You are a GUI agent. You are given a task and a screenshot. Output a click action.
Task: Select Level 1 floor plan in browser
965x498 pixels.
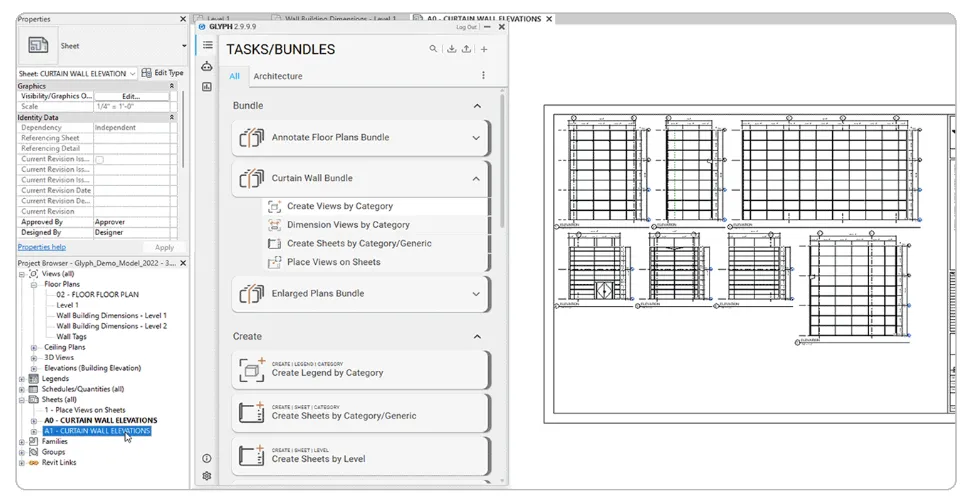pyautogui.click(x=68, y=305)
